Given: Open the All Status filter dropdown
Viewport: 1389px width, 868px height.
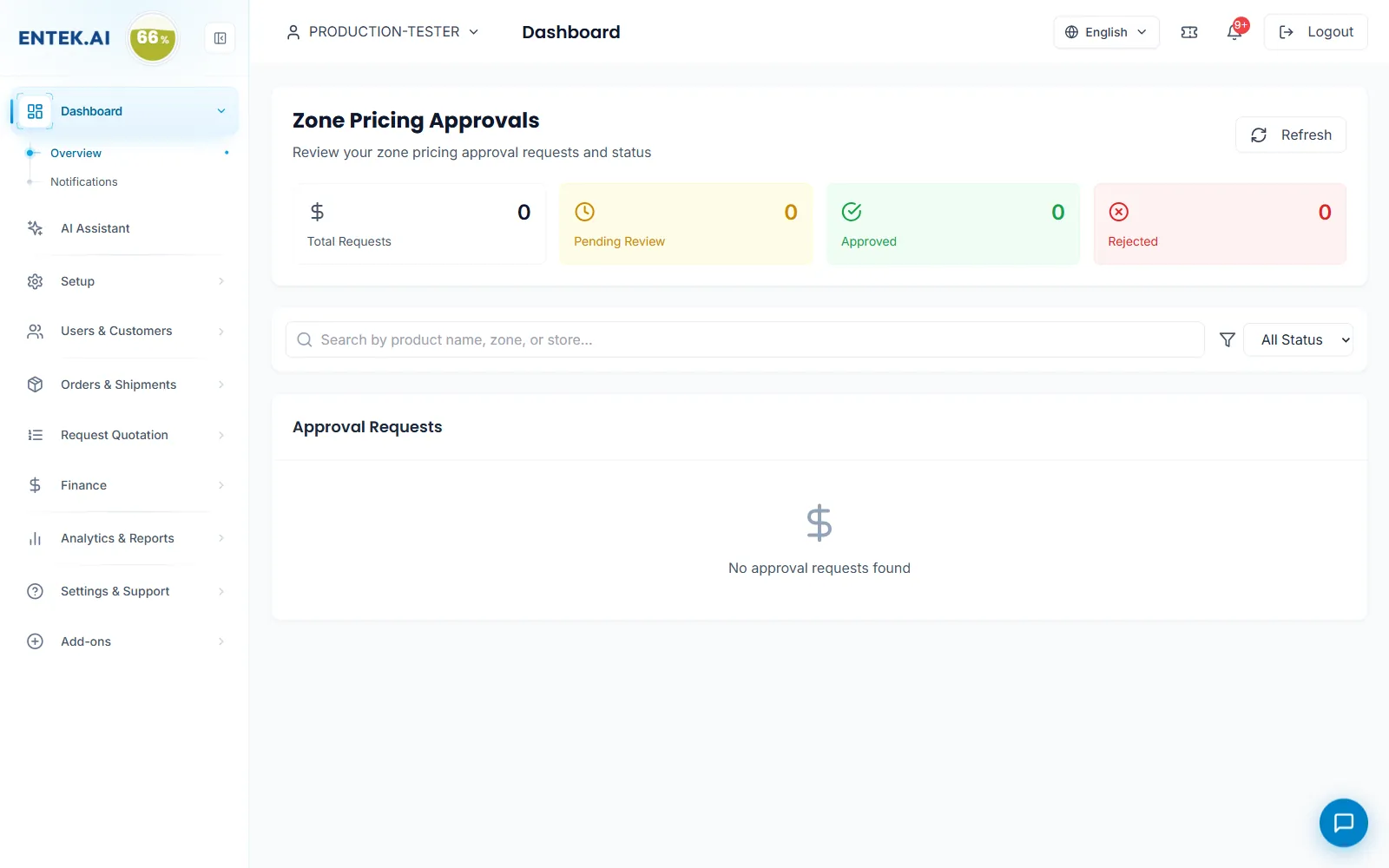Looking at the screenshot, I should click(1298, 340).
